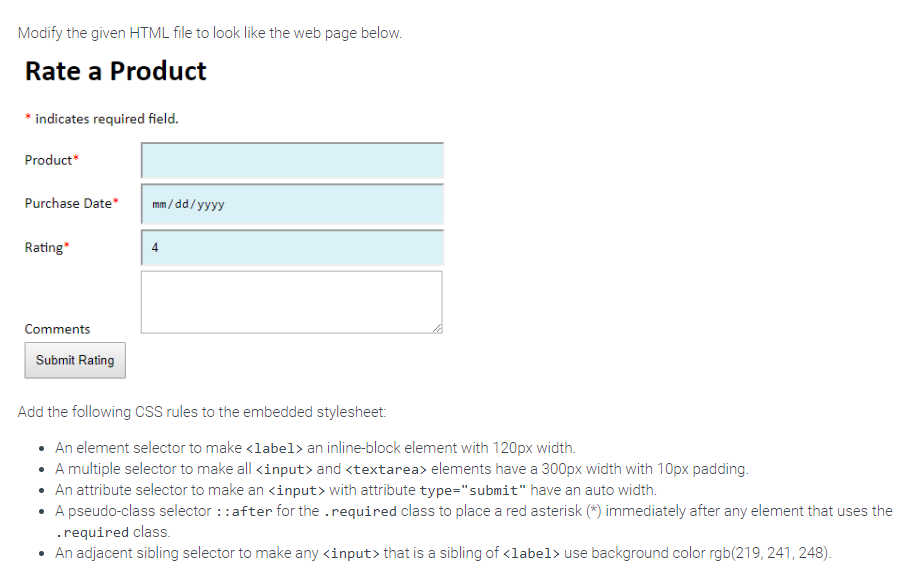918x568 pixels.
Task: Select the mm segment of the date field
Action: tap(159, 204)
